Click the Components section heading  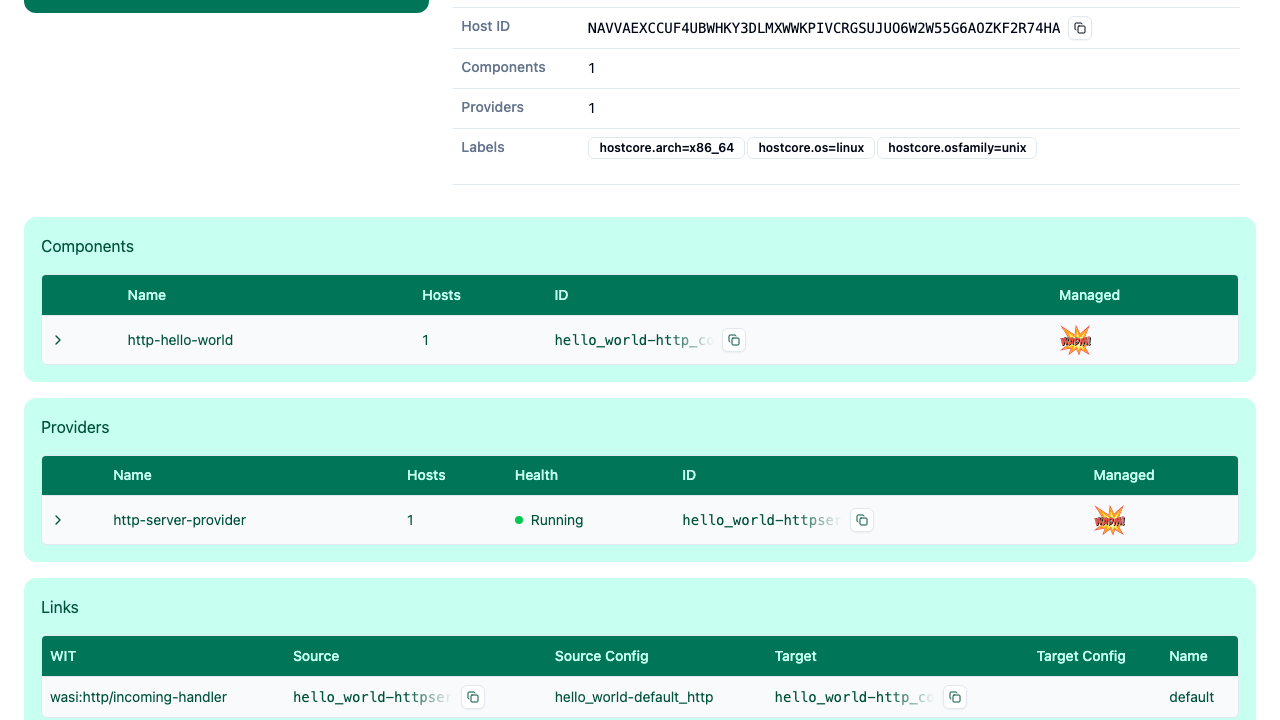coord(87,246)
